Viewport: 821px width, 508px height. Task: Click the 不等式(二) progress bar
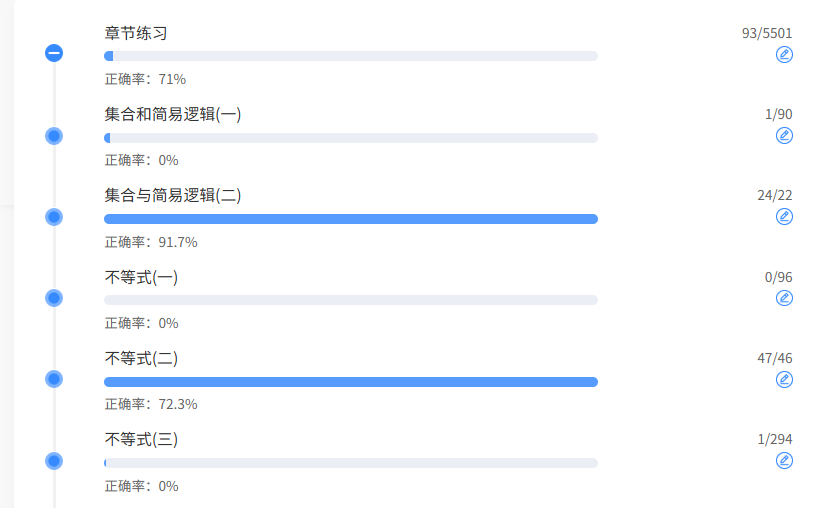350,382
